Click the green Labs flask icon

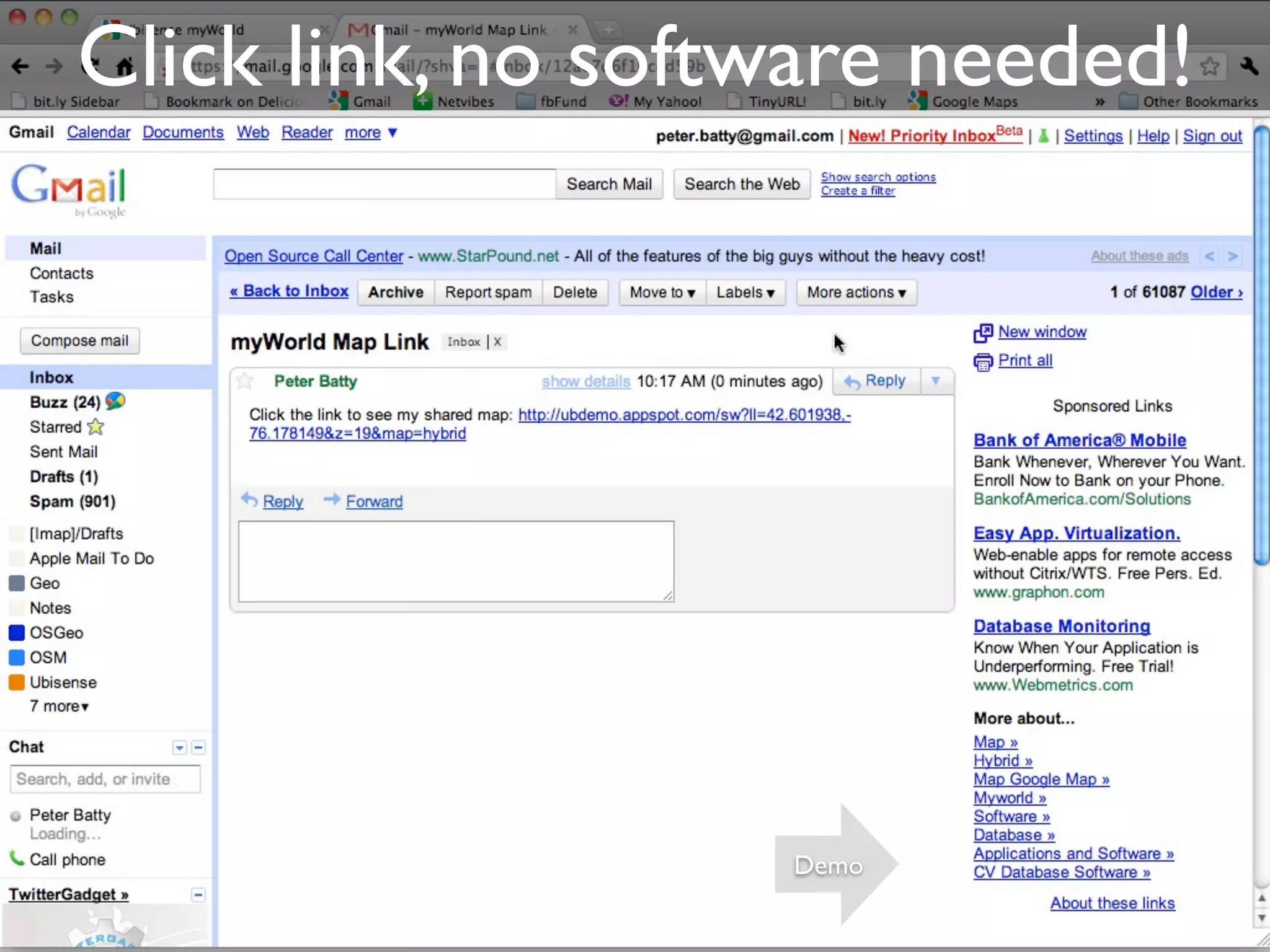[1044, 136]
